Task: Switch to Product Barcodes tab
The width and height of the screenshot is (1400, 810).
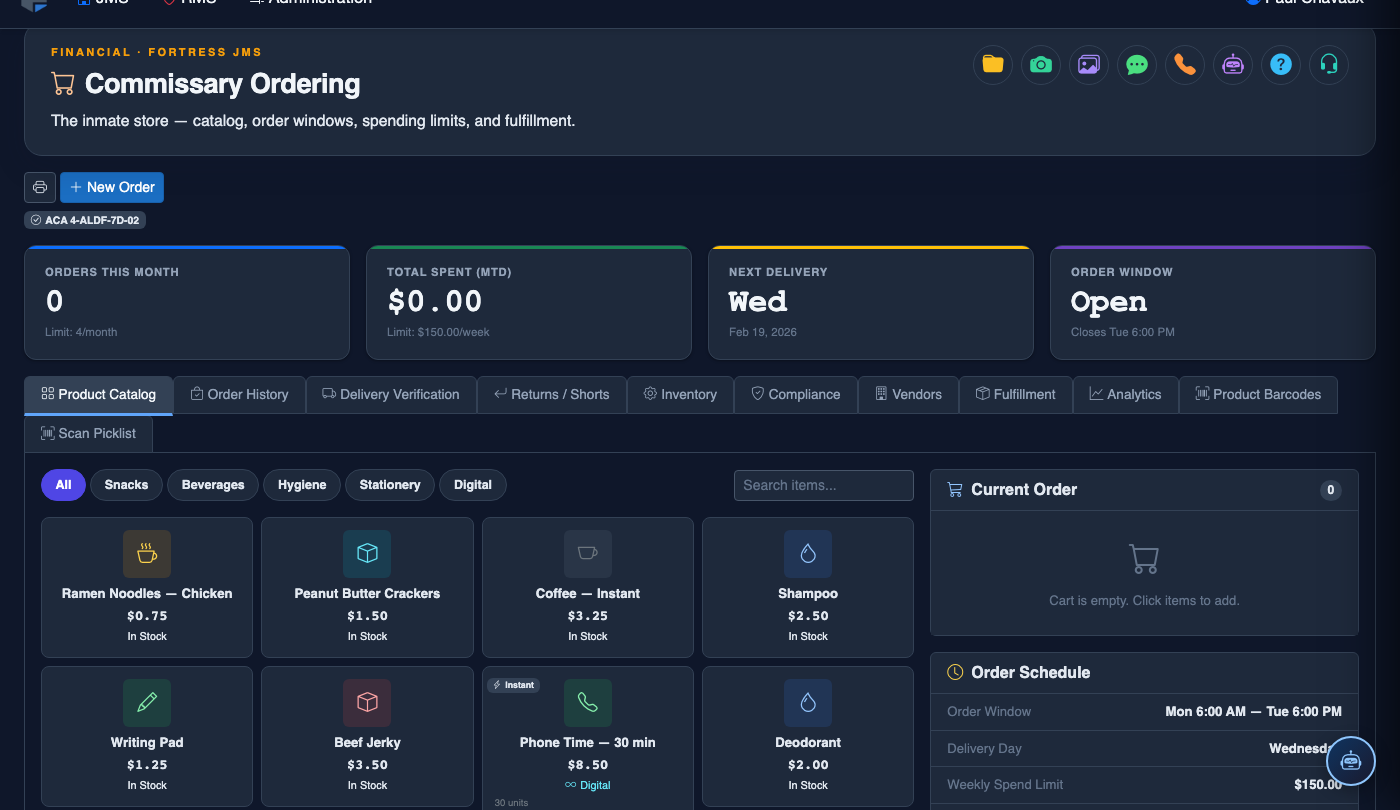Action: (1258, 394)
